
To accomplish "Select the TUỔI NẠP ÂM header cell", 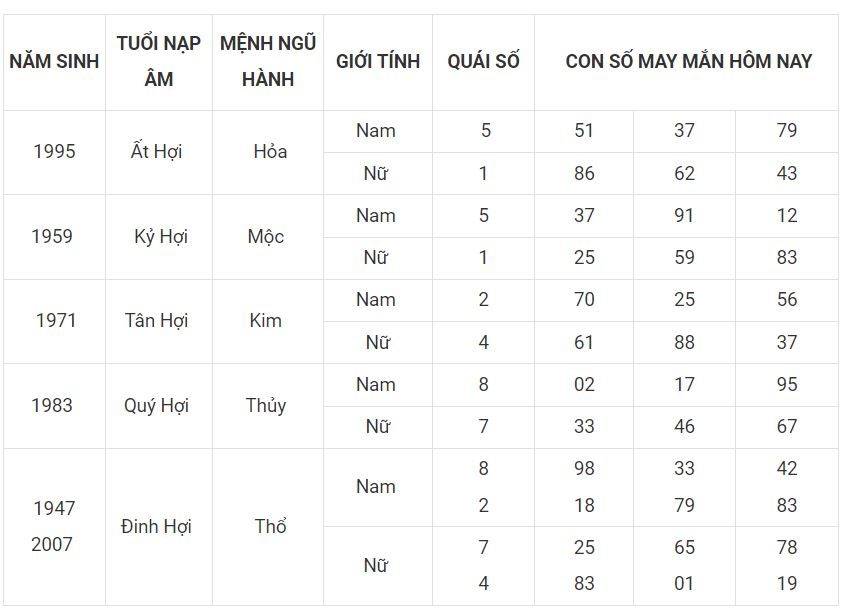I will click(159, 61).
